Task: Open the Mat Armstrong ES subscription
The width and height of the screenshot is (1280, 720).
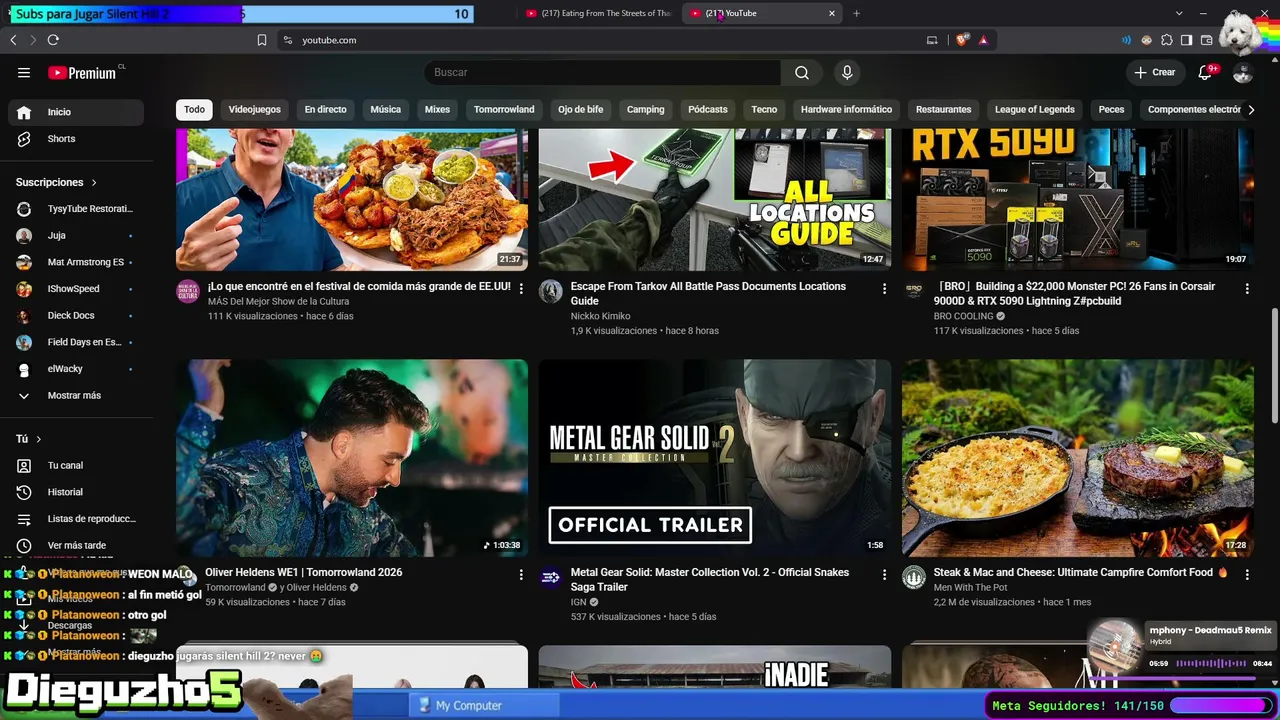Action: pos(75,262)
